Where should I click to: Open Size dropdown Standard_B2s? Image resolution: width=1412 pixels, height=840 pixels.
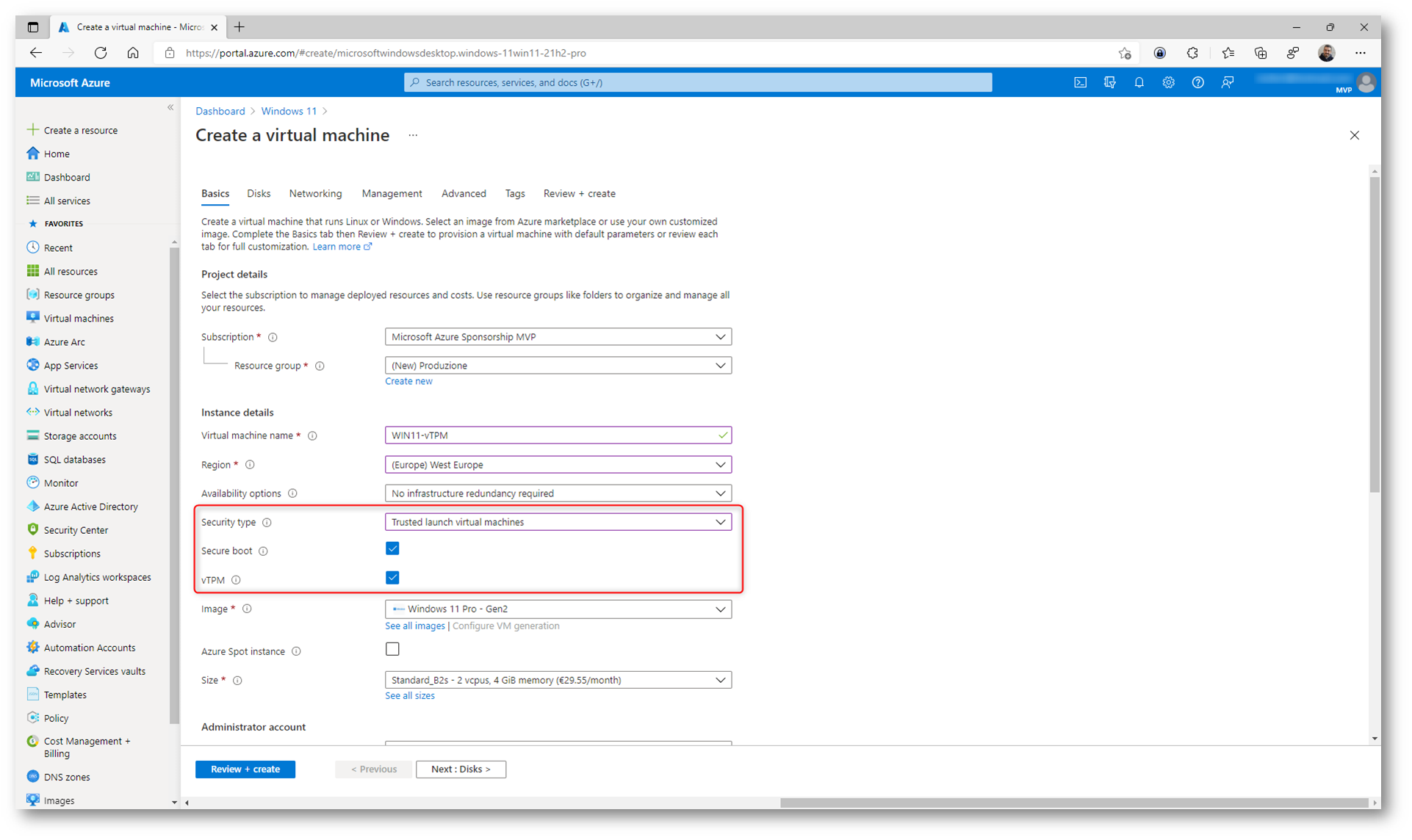click(x=558, y=680)
